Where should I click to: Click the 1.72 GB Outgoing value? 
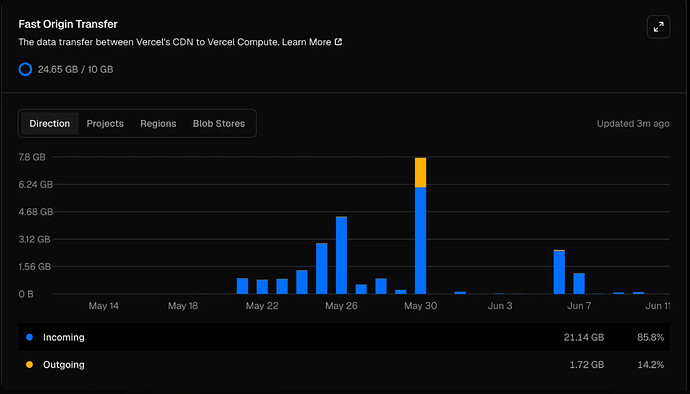pos(587,365)
